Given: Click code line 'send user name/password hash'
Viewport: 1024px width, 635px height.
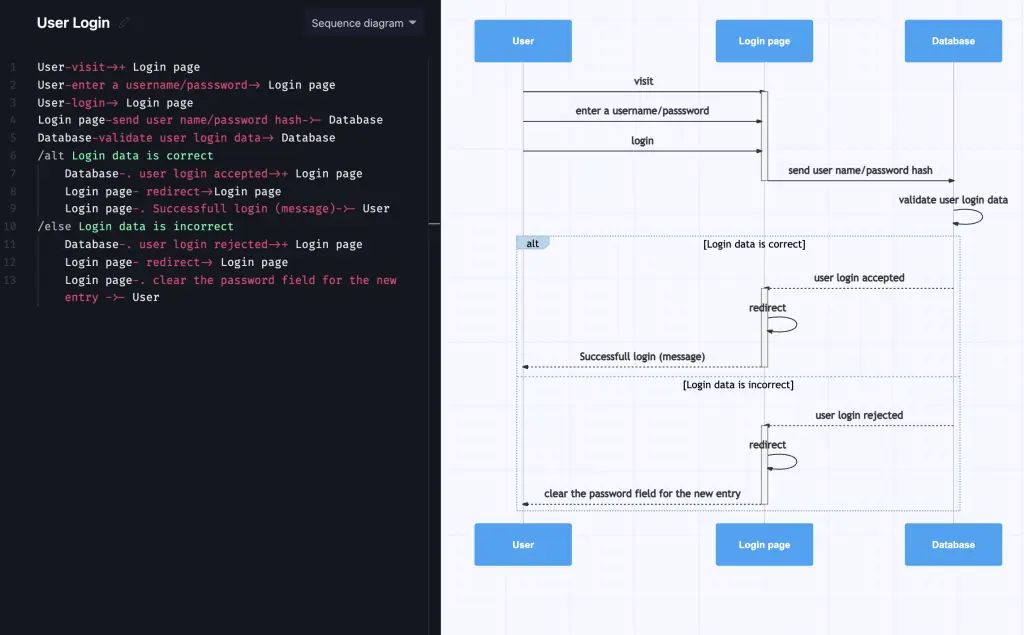Looking at the screenshot, I should click(210, 120).
